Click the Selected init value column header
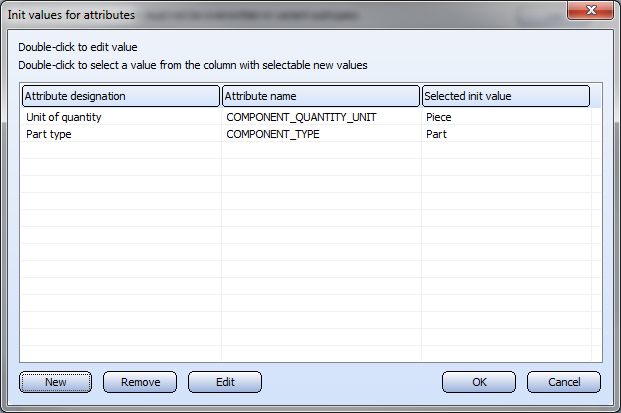The height and width of the screenshot is (413, 621). [x=506, y=96]
